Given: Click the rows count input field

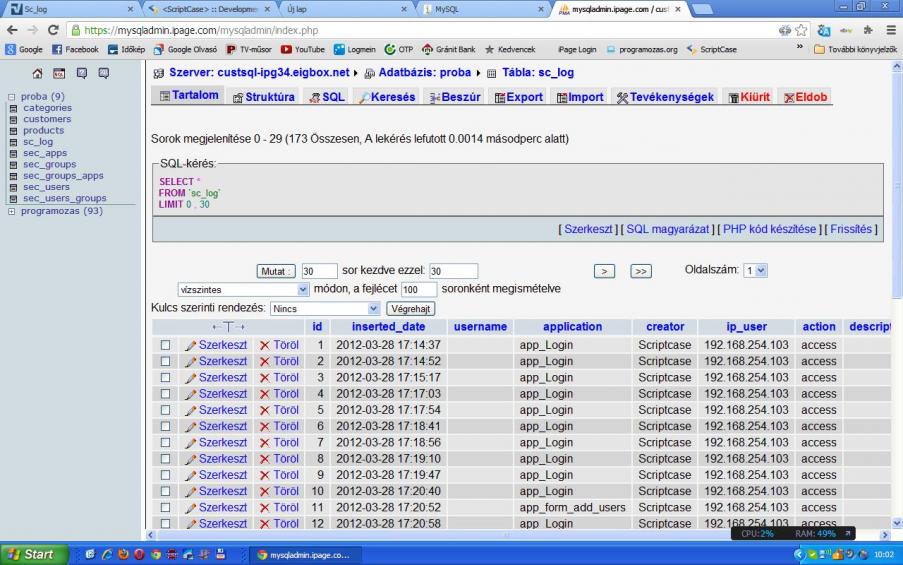Looking at the screenshot, I should pyautogui.click(x=319, y=271).
